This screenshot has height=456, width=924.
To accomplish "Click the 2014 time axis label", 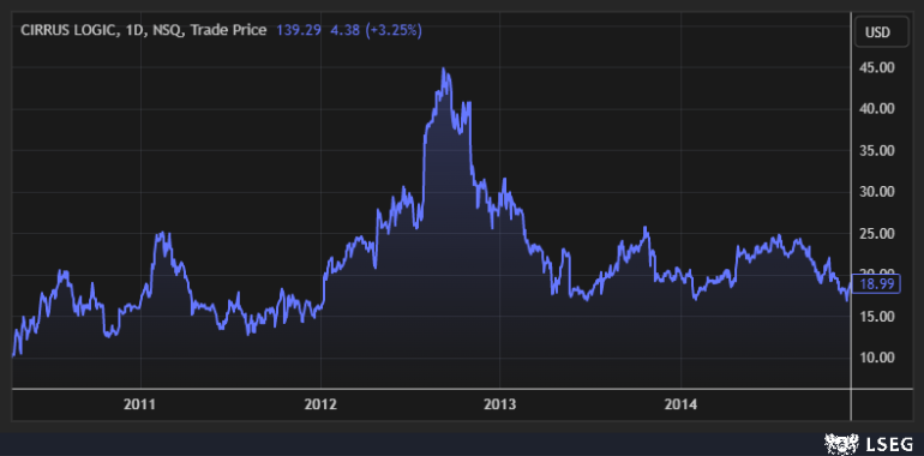I will click(x=681, y=405).
